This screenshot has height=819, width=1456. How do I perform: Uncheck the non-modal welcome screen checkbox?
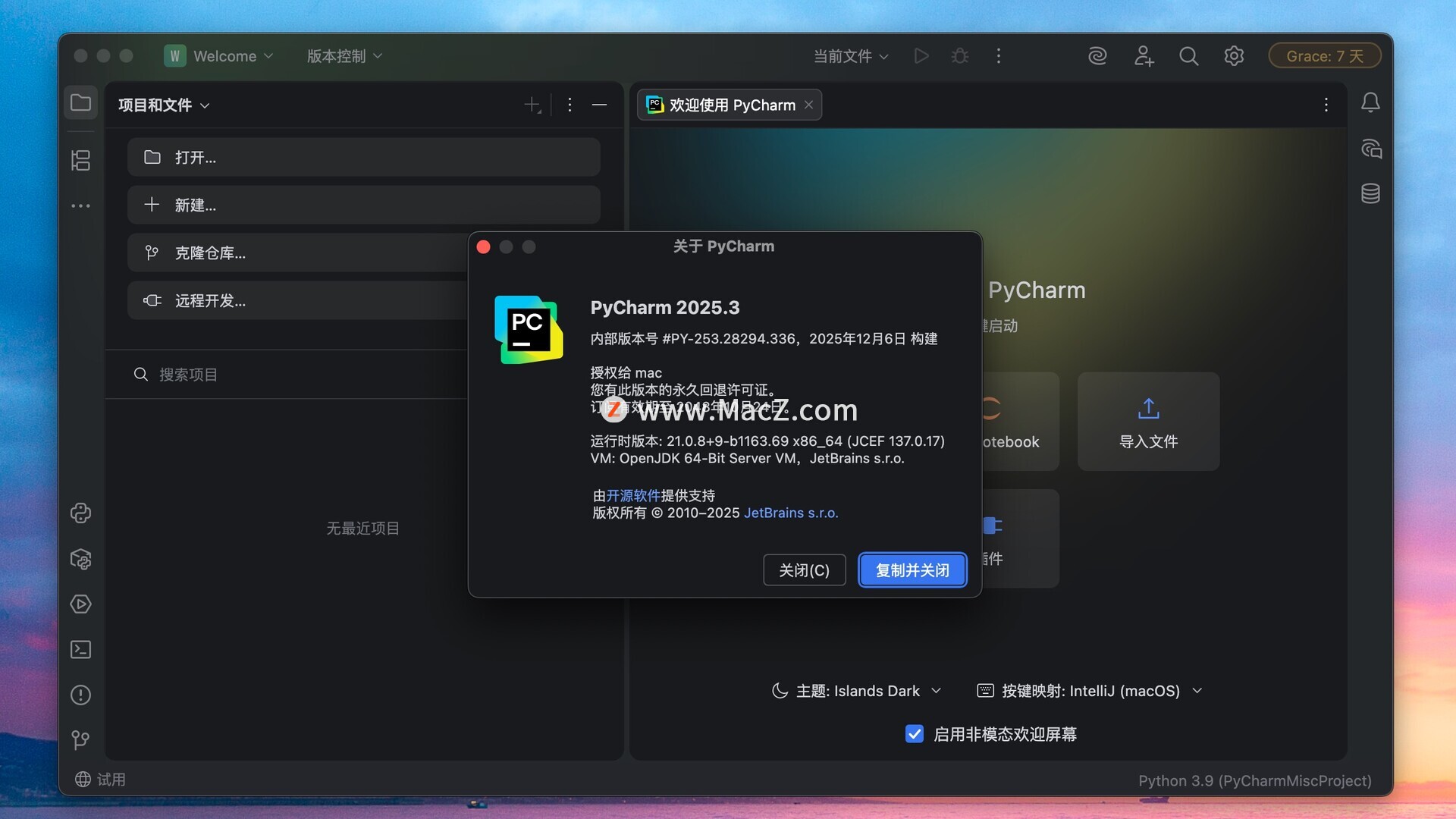pyautogui.click(x=915, y=734)
